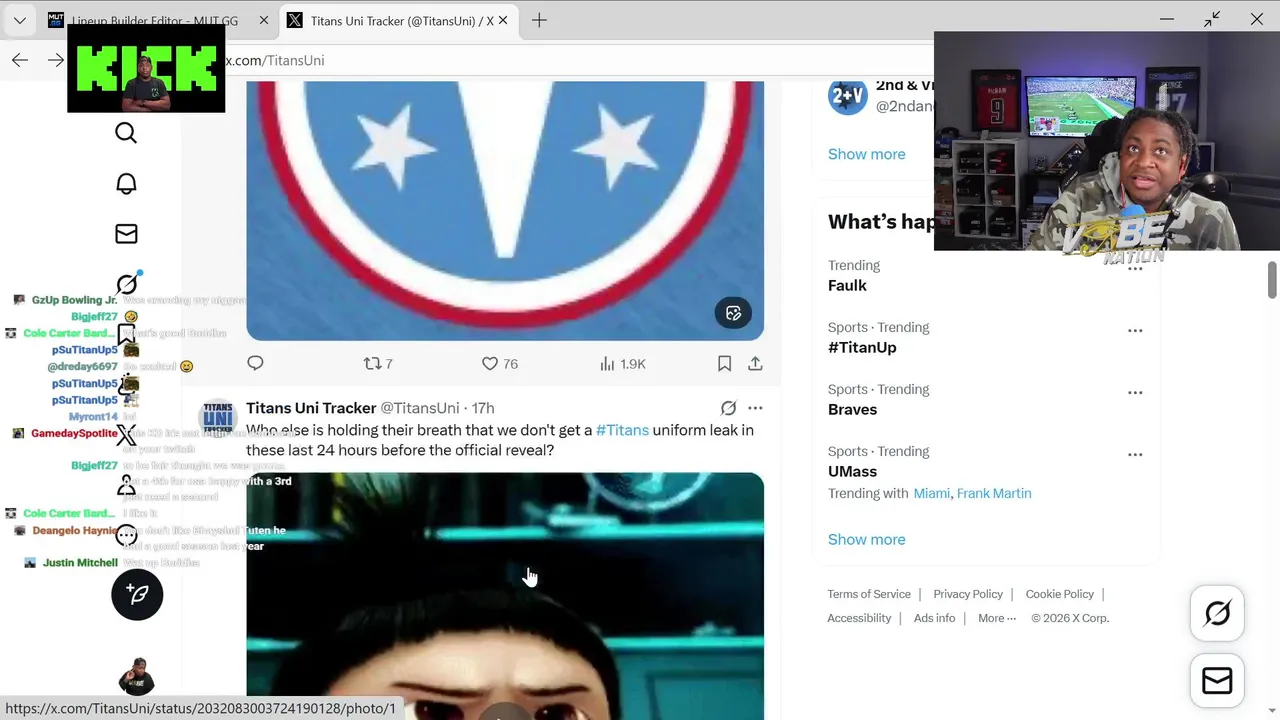Open the second tweet's photo
Screen dimensions: 1280x720
coord(505,596)
